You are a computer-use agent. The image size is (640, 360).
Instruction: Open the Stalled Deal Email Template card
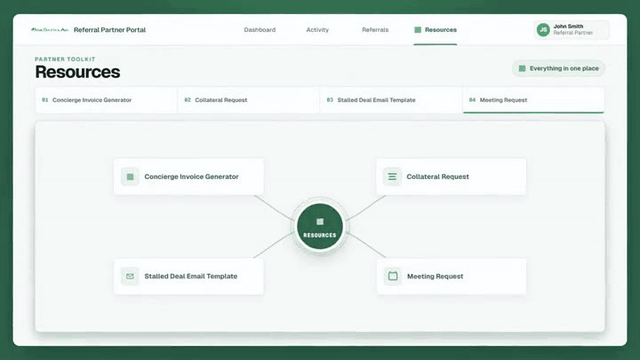(189, 276)
